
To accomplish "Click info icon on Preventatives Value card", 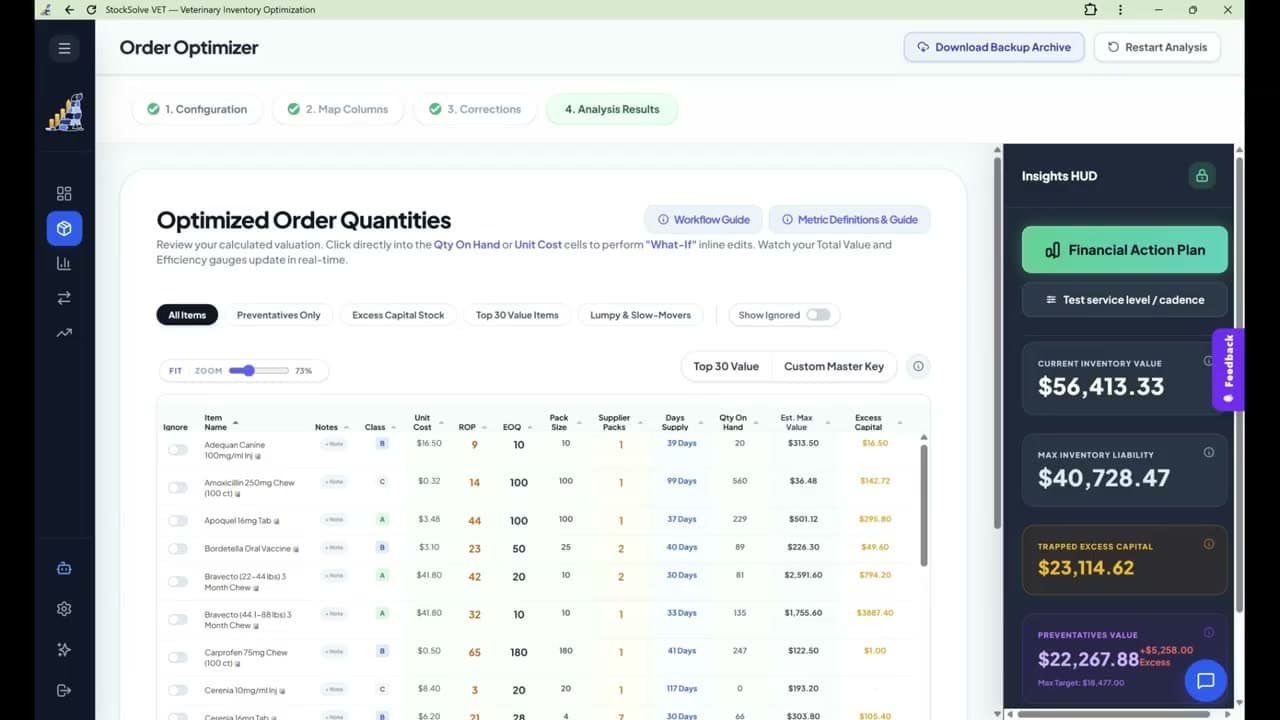I will point(1208,632).
